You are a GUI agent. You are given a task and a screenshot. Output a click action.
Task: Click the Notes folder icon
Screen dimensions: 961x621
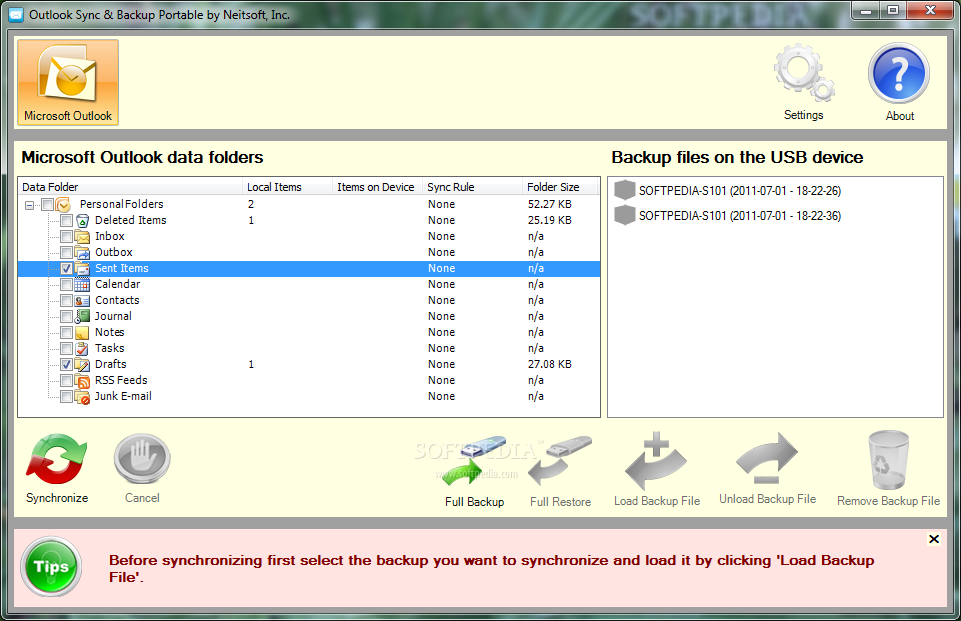pyautogui.click(x=82, y=332)
